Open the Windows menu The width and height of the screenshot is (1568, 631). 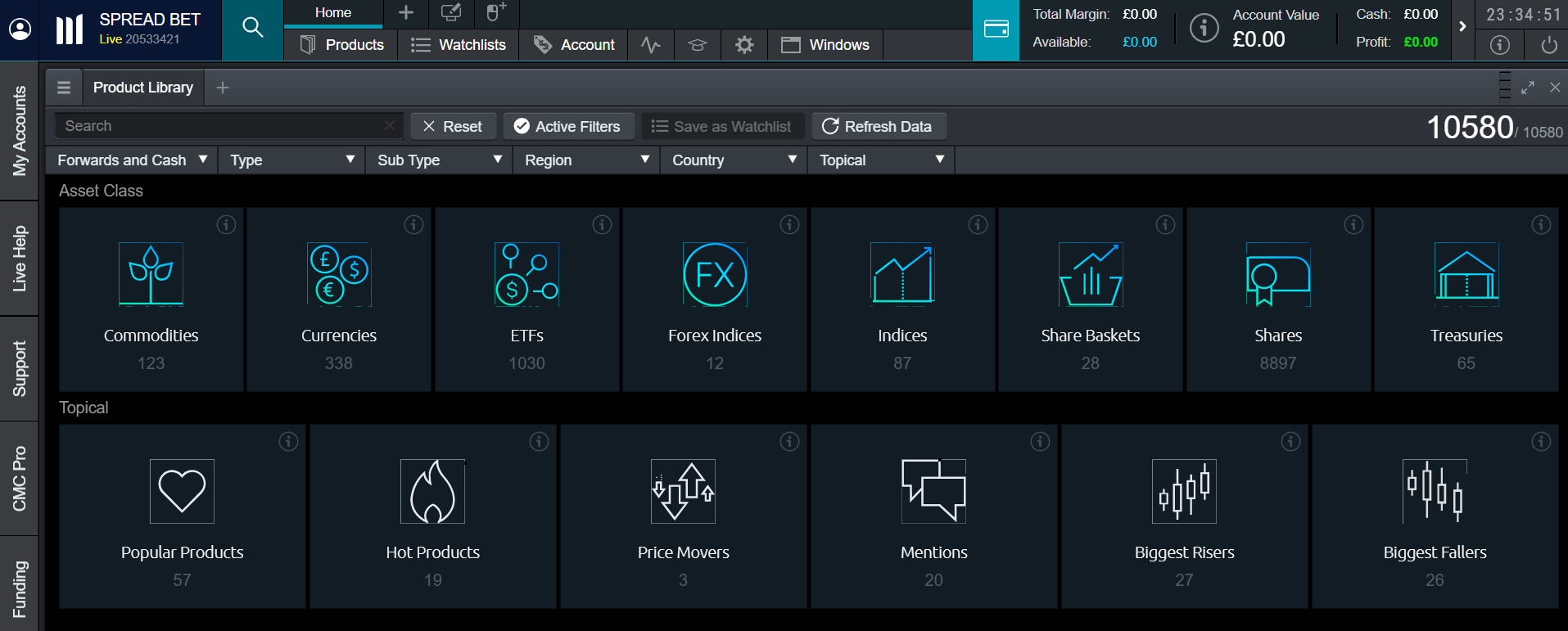[x=825, y=45]
